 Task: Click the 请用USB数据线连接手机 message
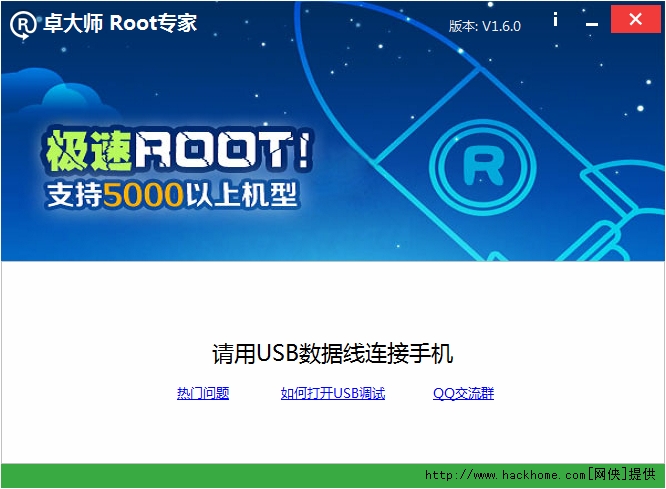click(x=333, y=354)
